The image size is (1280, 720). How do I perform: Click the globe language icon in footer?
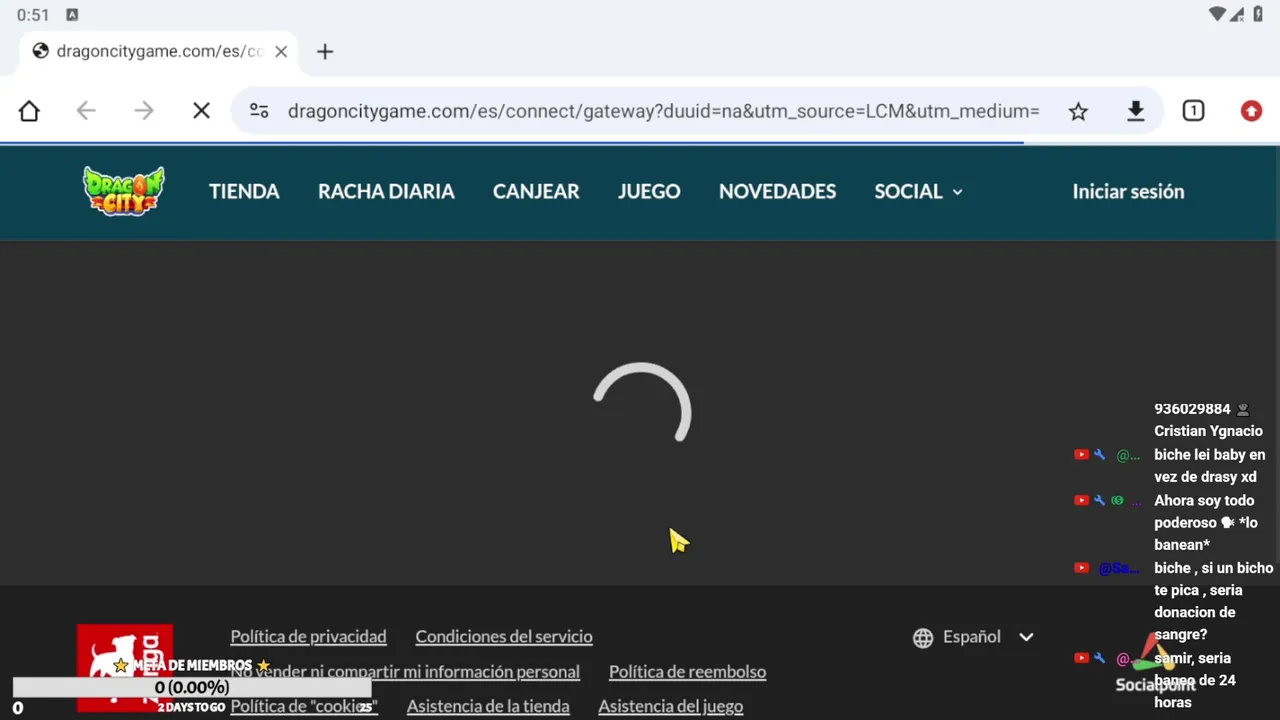tap(923, 637)
